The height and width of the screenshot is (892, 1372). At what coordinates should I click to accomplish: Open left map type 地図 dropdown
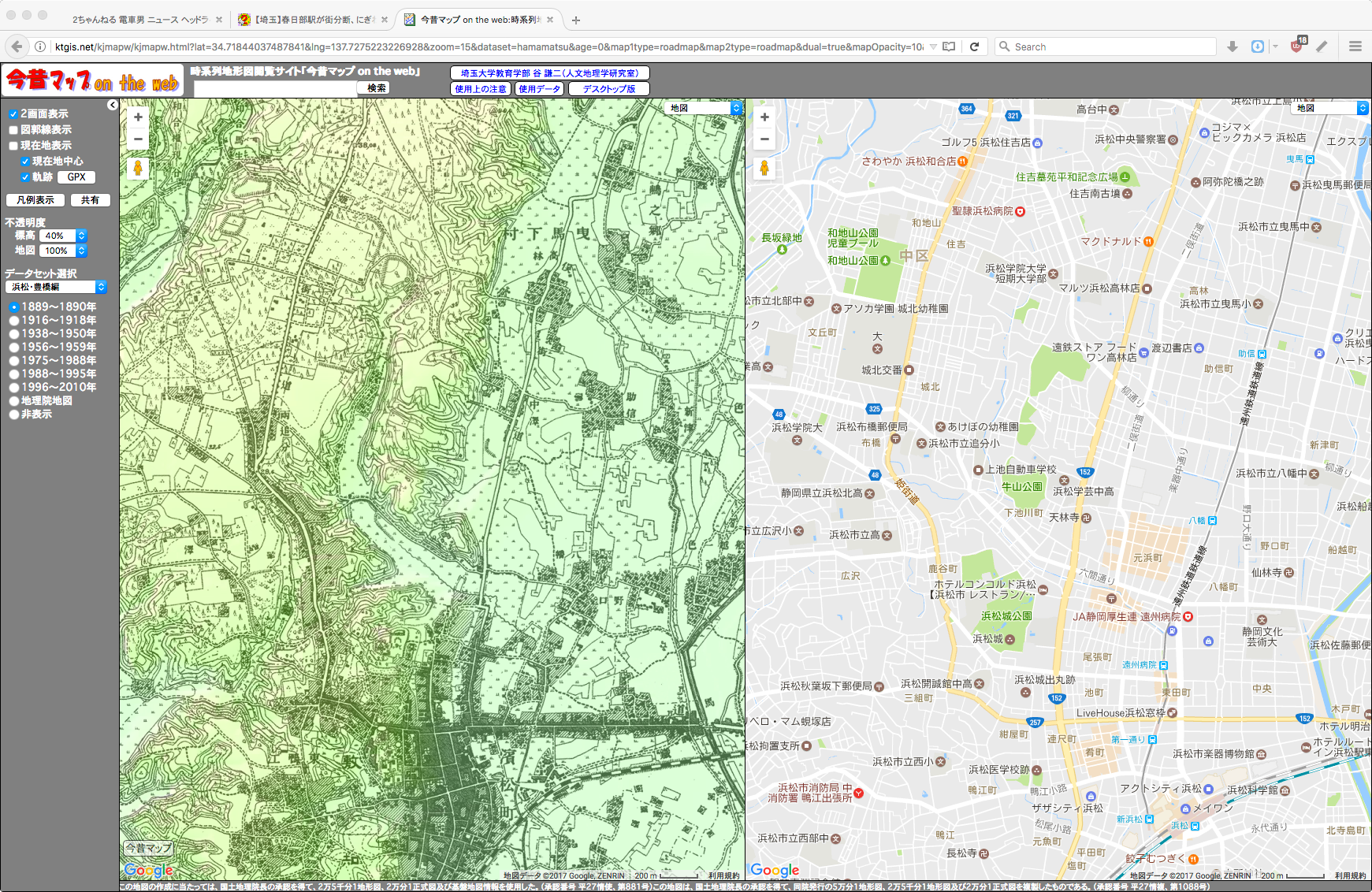click(704, 108)
